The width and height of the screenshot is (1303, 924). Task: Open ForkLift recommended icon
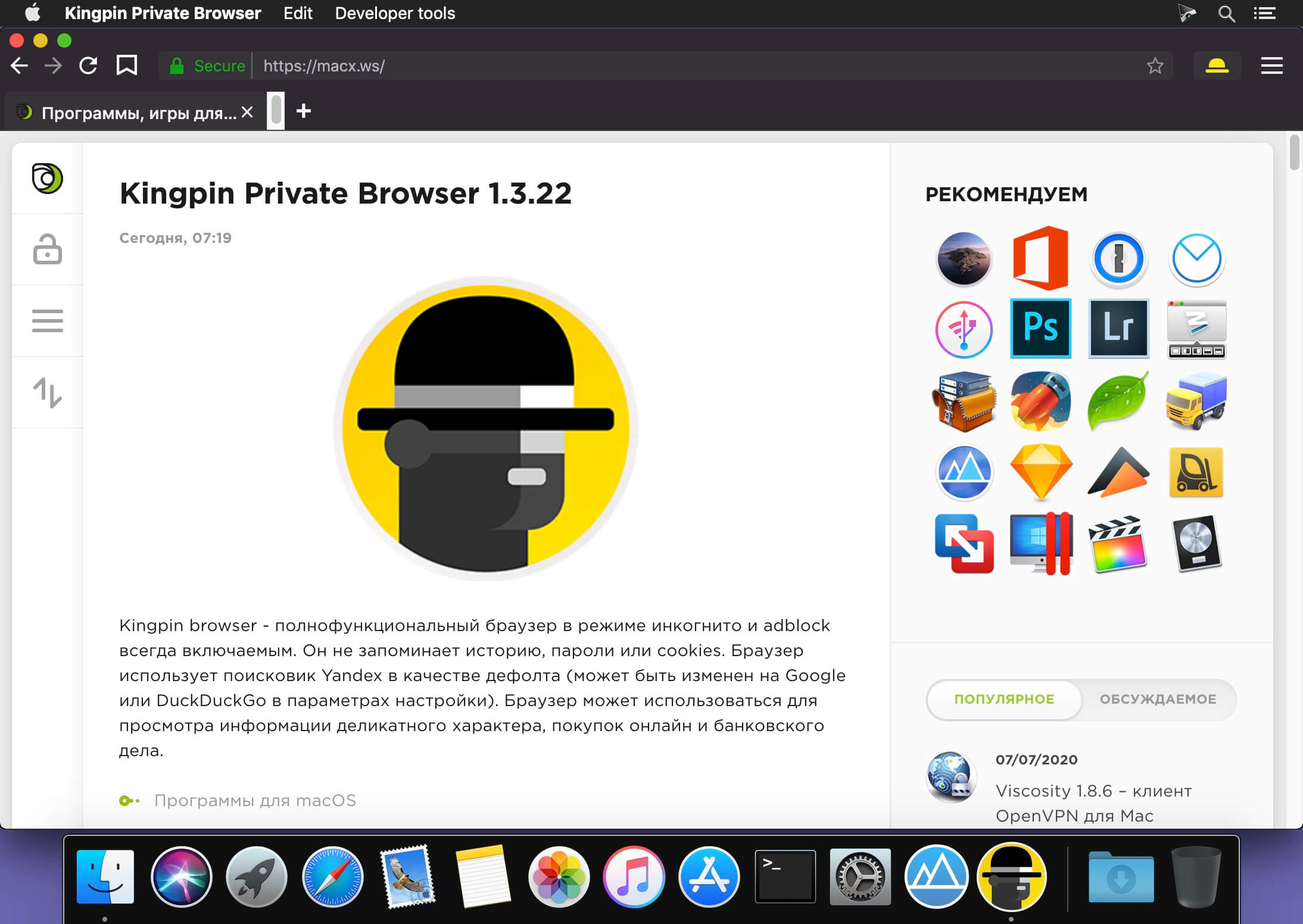[x=1196, y=472]
